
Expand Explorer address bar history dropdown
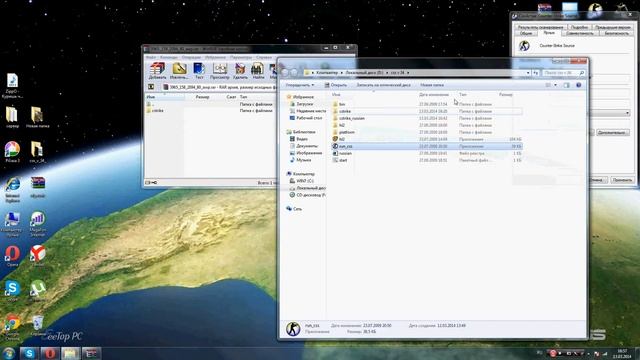[x=528, y=73]
